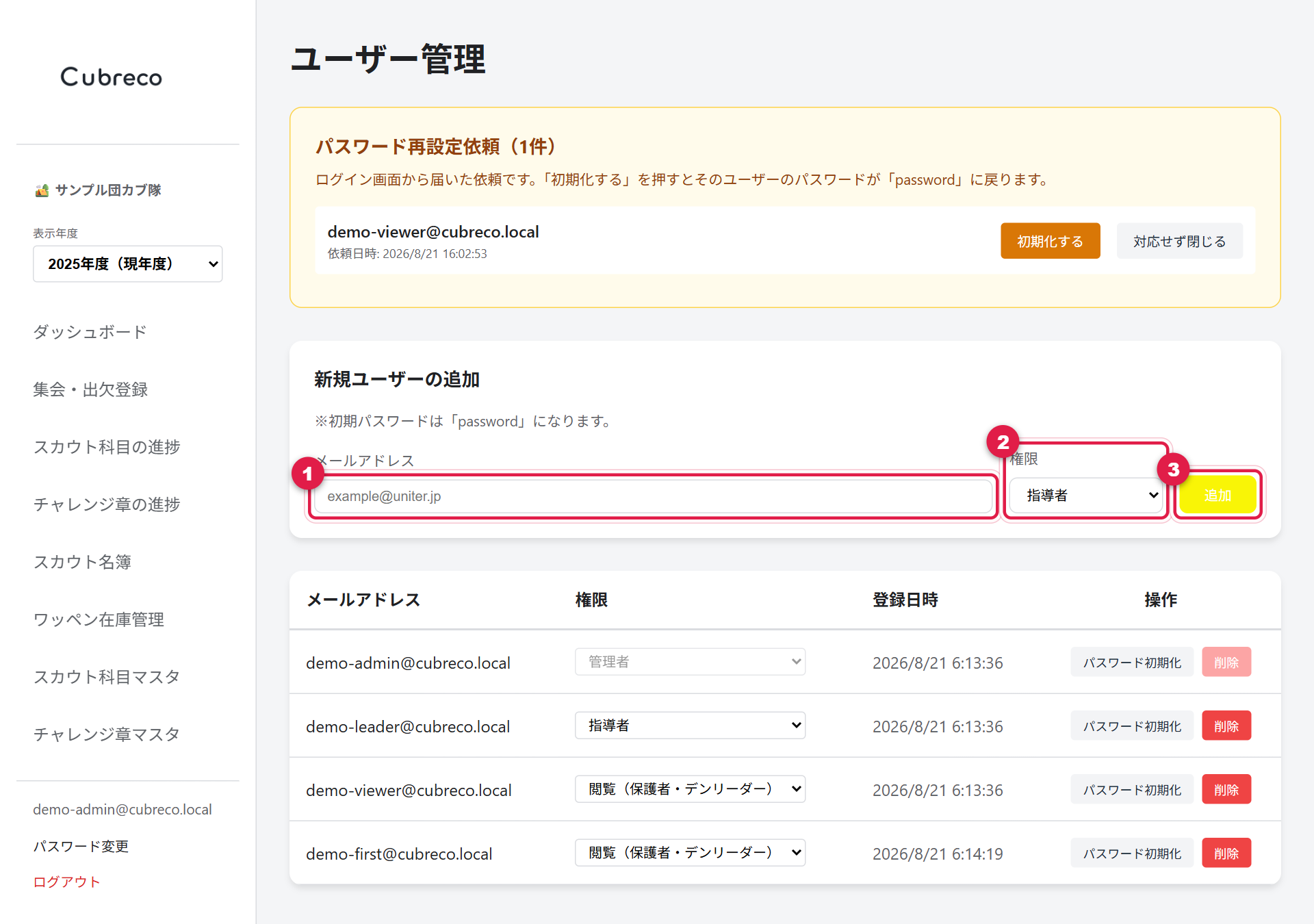Click the Cubreco logo

point(112,77)
